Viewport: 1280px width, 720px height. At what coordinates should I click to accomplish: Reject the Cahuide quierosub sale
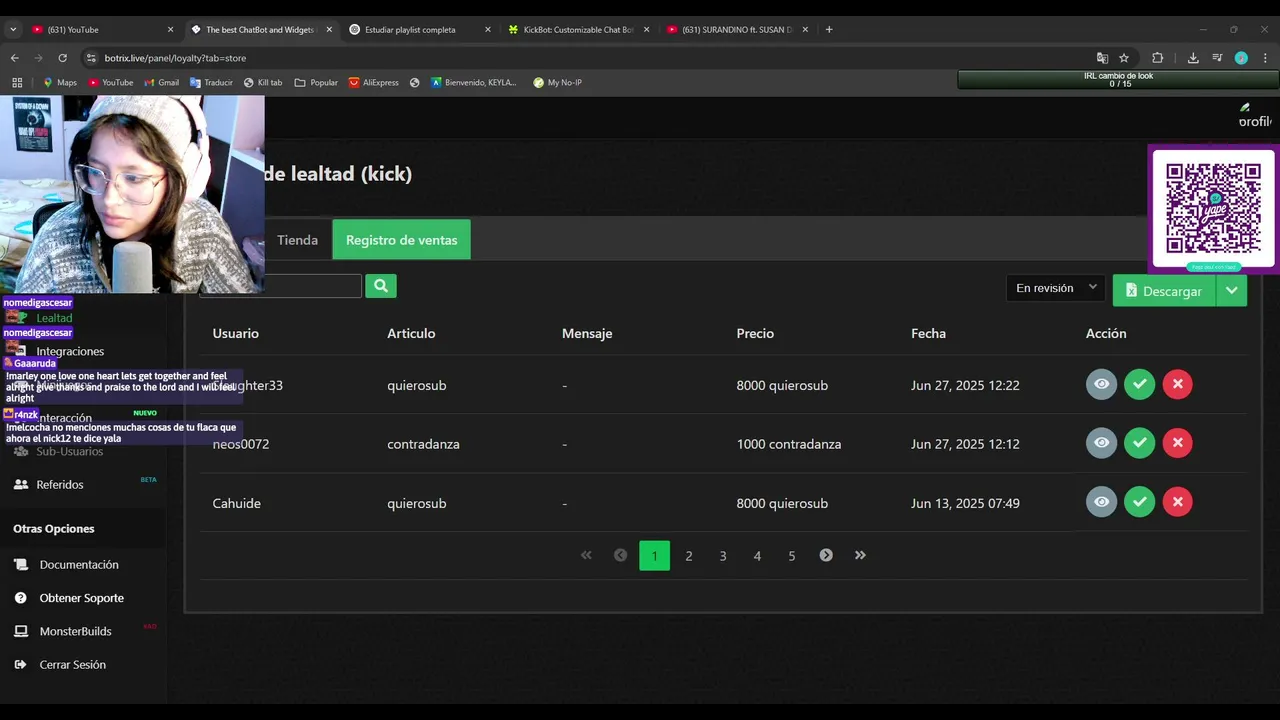pos(1177,502)
